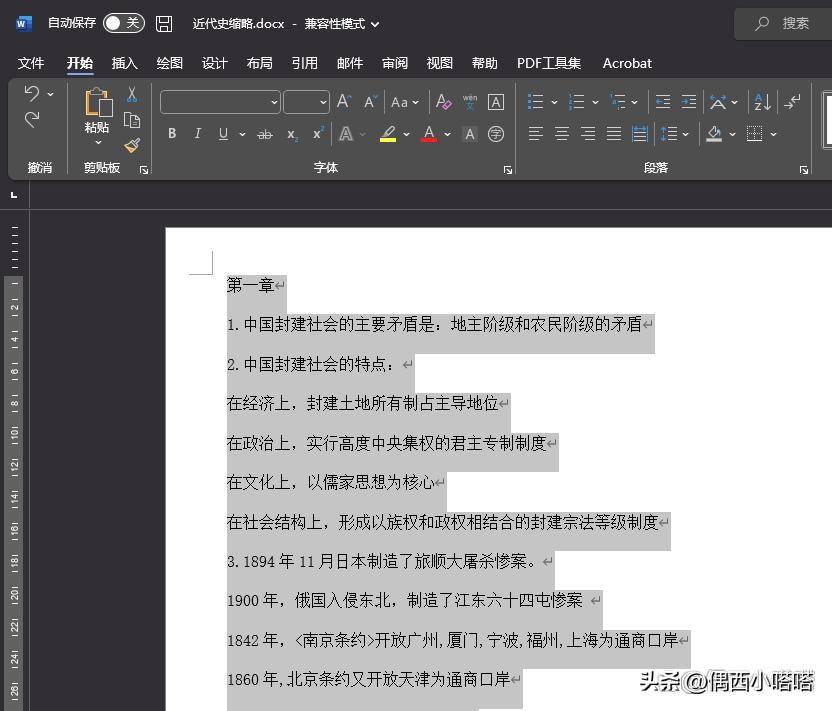Apply underline to the selection
The height and width of the screenshot is (711, 832).
coord(222,133)
